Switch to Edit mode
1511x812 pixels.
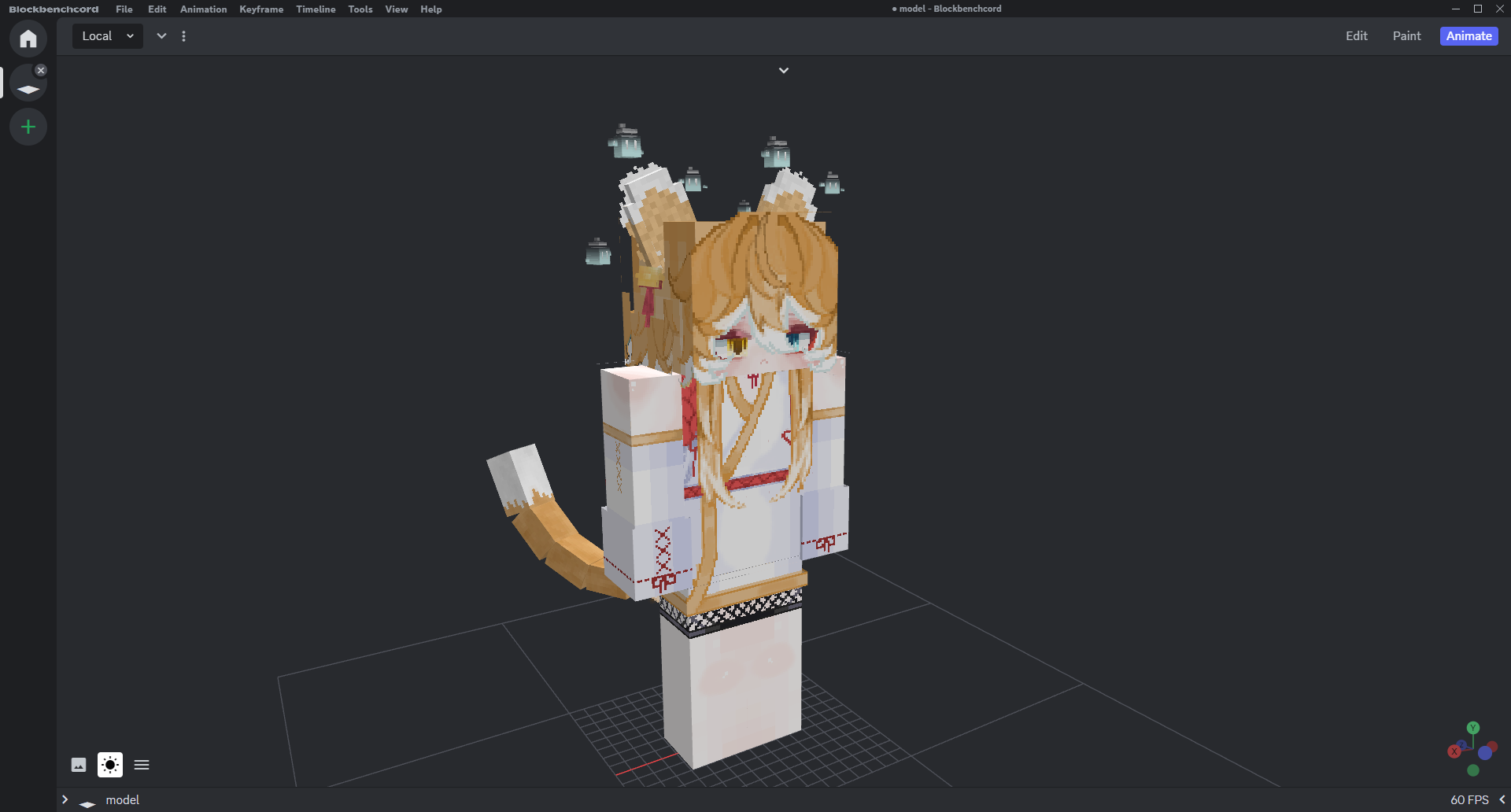click(x=1356, y=36)
